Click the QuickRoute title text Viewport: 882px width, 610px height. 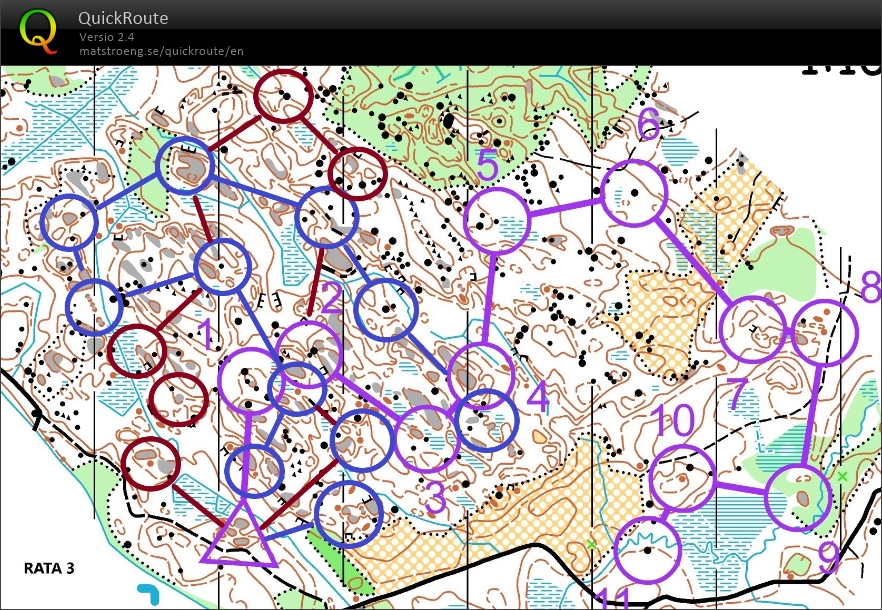click(x=123, y=18)
